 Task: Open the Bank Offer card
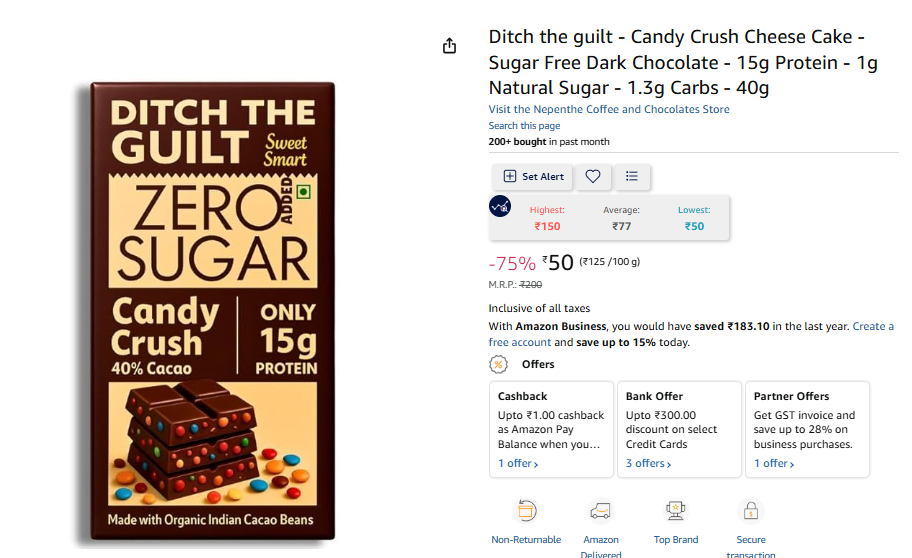coord(679,429)
